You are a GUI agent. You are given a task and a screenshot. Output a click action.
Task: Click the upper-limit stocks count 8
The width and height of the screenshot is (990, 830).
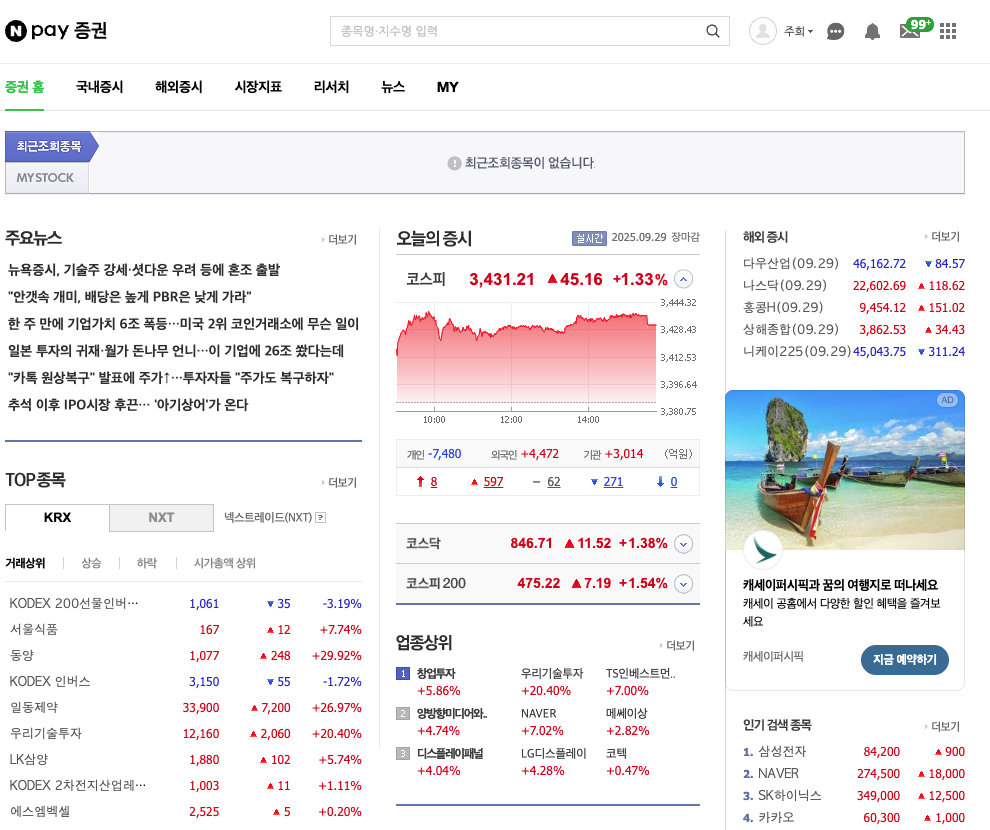434,482
